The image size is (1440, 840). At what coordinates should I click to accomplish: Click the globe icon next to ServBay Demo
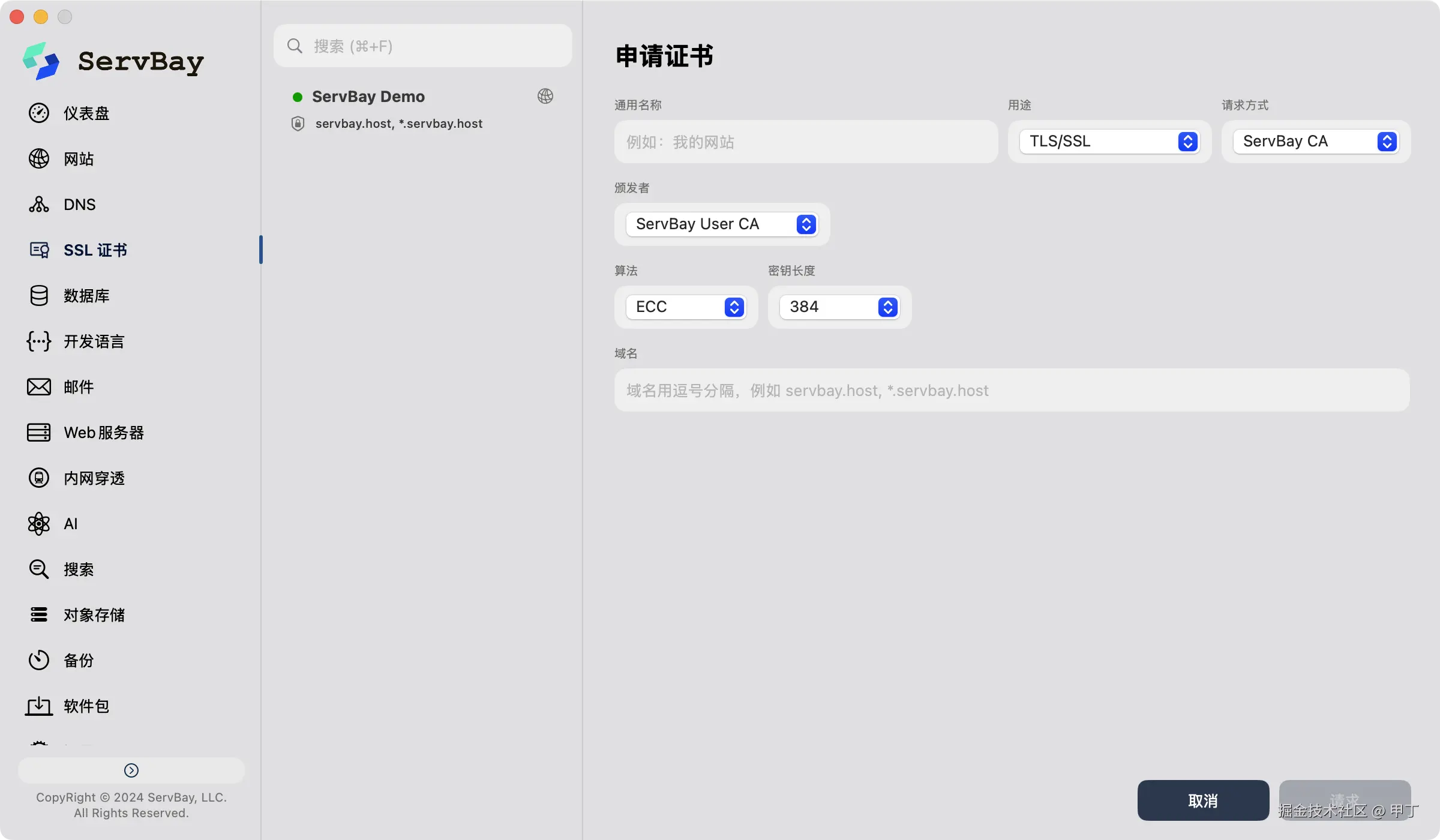click(x=545, y=96)
